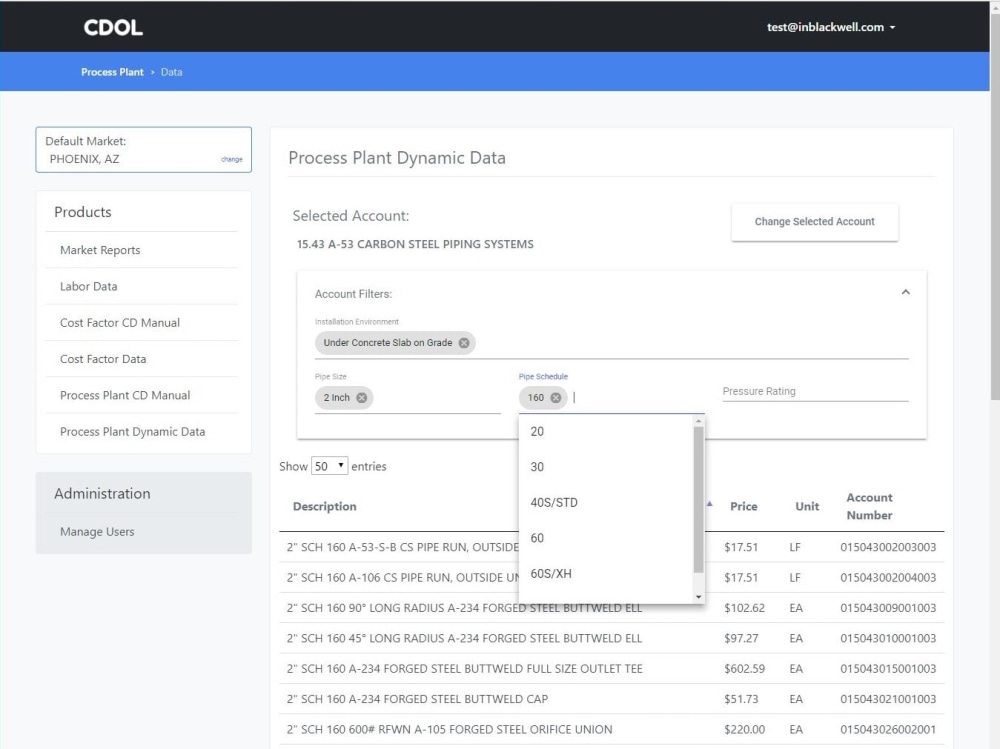Choose '30' from the pipe schedule options

point(537,467)
